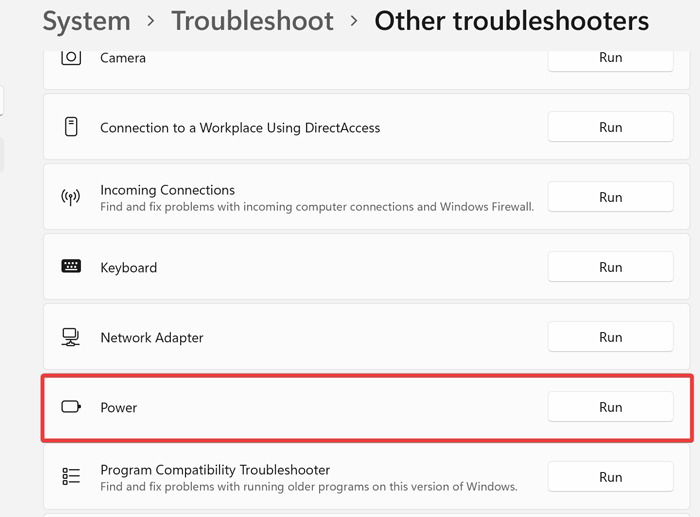Run the DirectAccess connection troubleshooter
This screenshot has width=700, height=517.
[x=610, y=127]
